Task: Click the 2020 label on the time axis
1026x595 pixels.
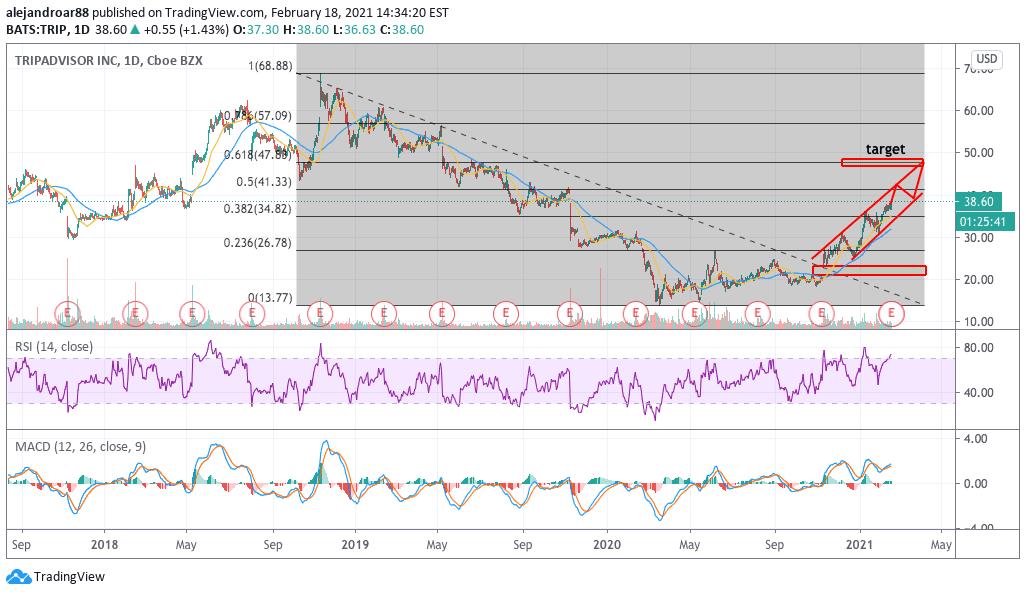Action: click(607, 545)
